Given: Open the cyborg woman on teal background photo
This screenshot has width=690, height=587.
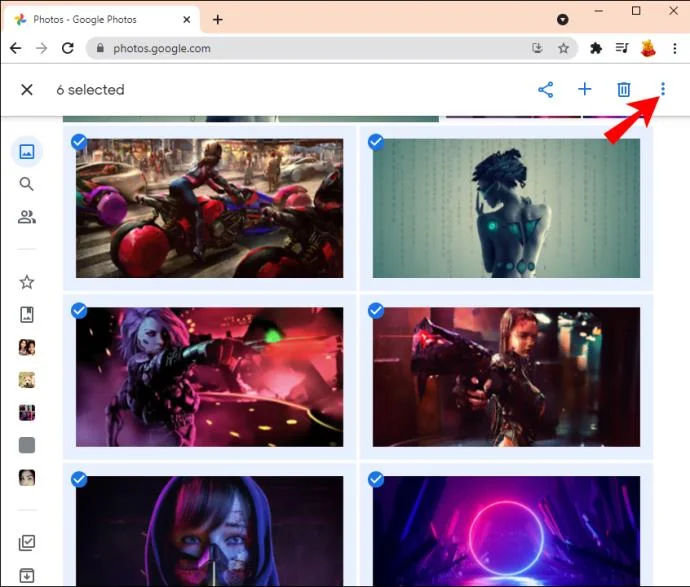Looking at the screenshot, I should coord(506,208).
